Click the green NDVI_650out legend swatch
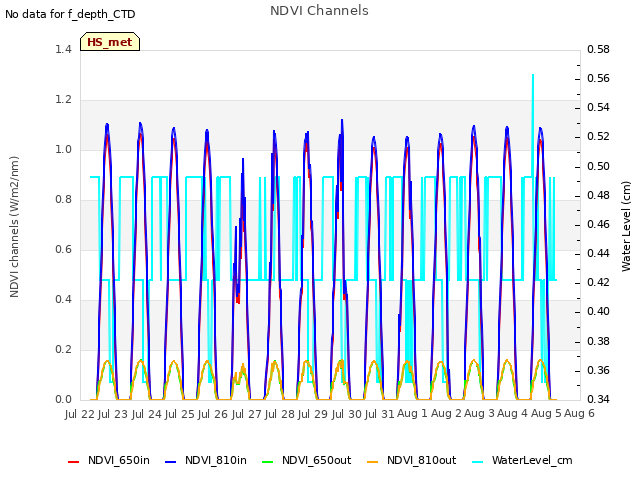640x480 pixels. click(x=268, y=462)
